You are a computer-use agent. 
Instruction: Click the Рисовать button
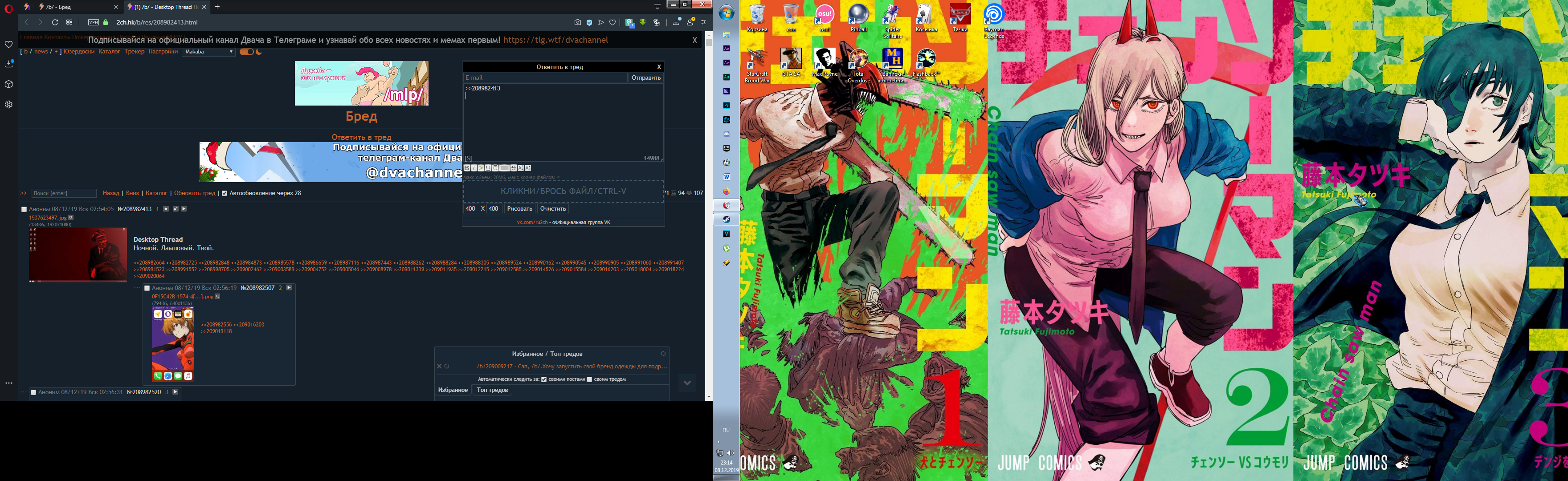click(x=520, y=209)
